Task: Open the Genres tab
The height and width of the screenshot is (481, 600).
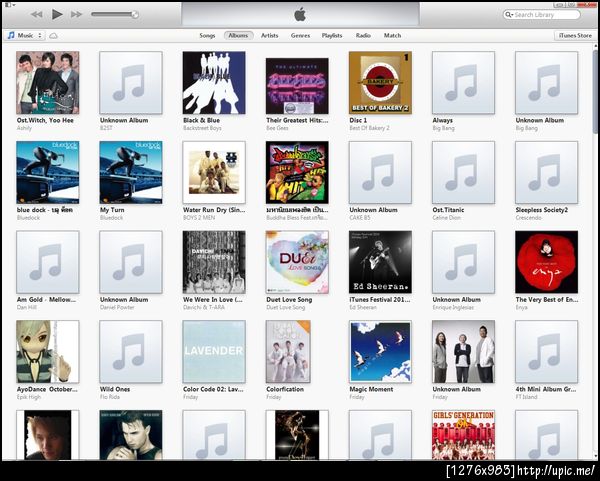Action: [x=300, y=36]
